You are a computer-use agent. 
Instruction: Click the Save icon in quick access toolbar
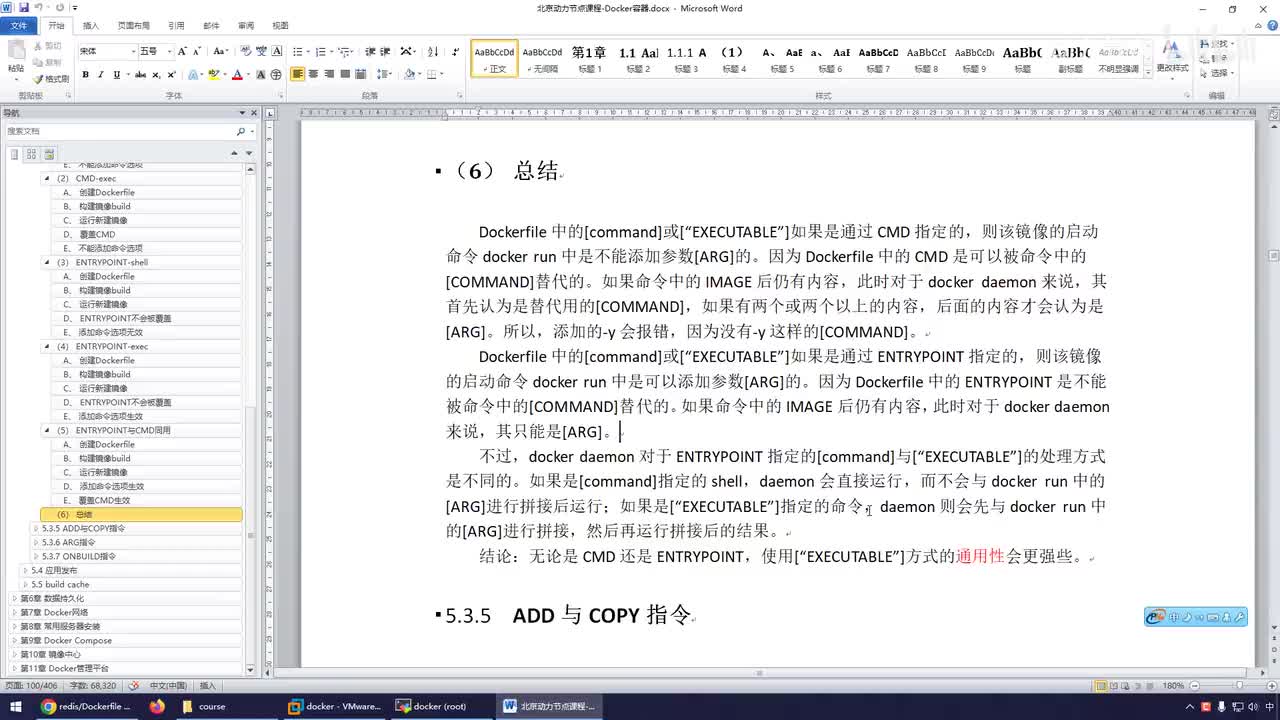pos(23,8)
